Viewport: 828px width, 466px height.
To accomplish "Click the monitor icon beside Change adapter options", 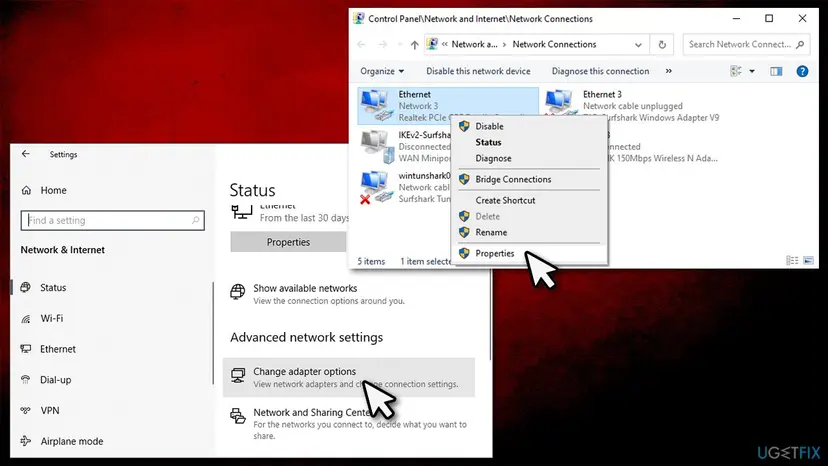I will pos(238,375).
